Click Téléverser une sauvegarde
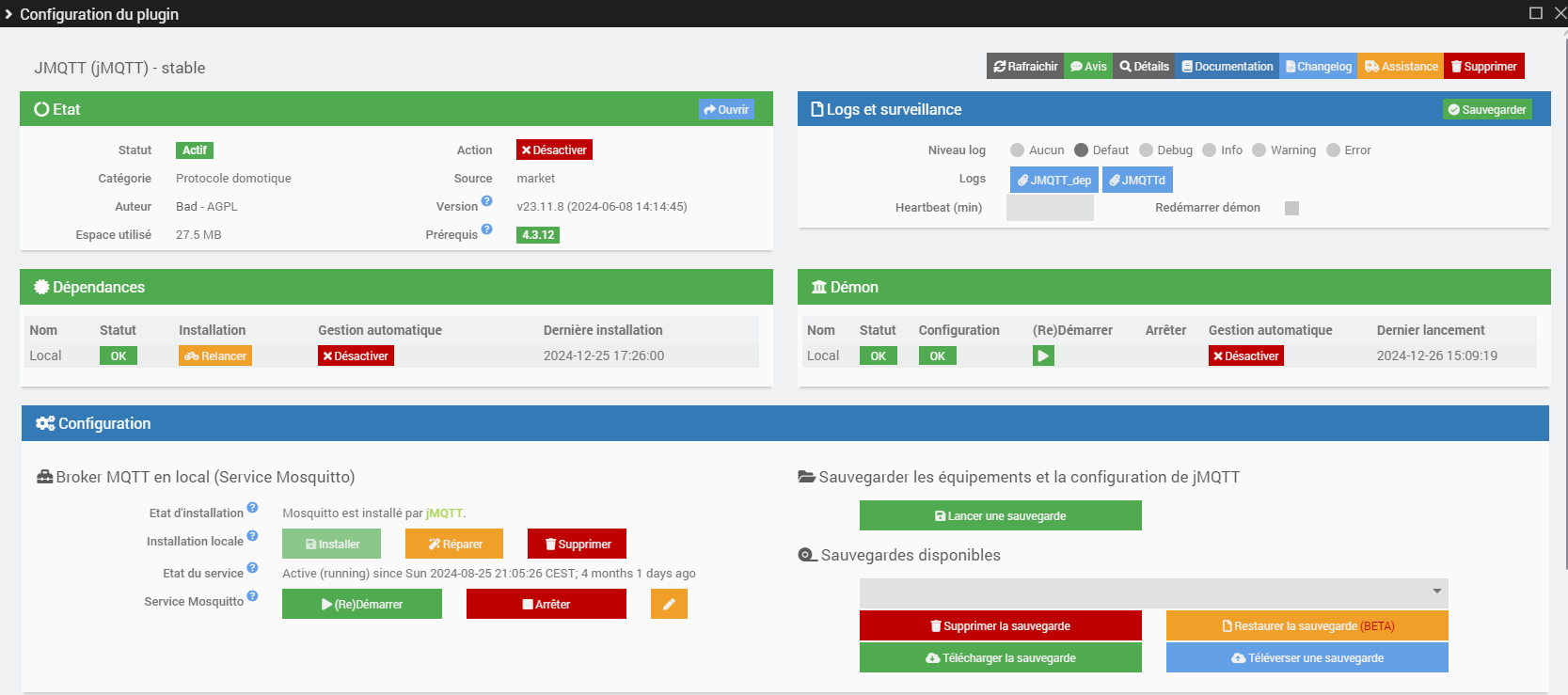1568x695 pixels. pyautogui.click(x=1307, y=657)
